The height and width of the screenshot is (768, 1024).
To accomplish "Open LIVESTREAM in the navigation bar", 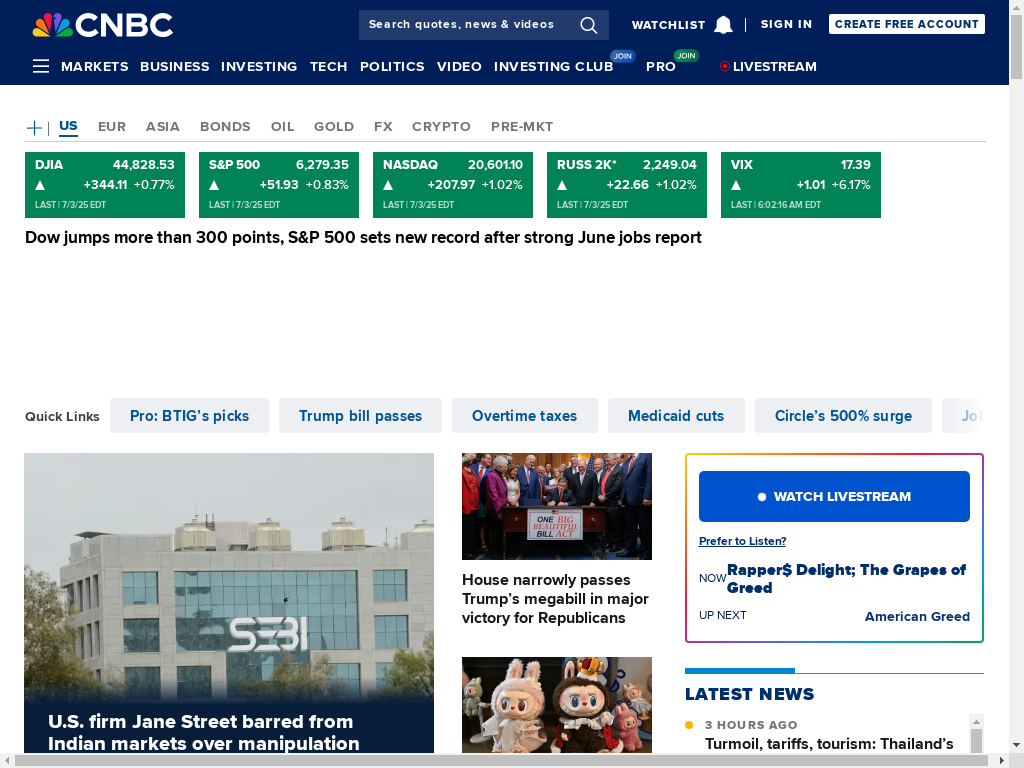I will point(775,67).
